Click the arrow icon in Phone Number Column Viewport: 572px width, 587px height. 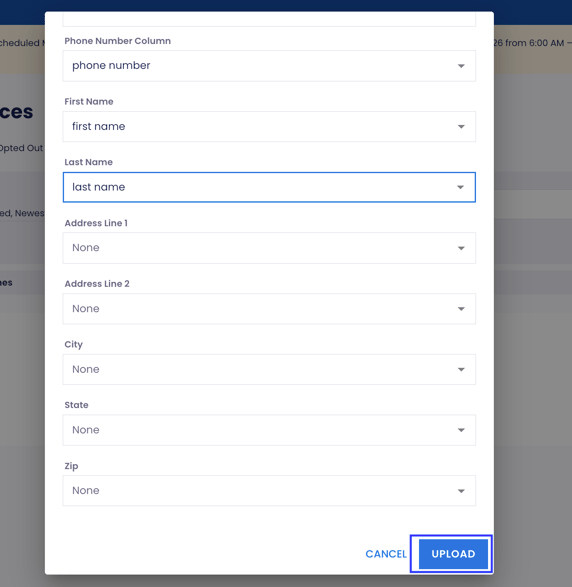point(461,66)
